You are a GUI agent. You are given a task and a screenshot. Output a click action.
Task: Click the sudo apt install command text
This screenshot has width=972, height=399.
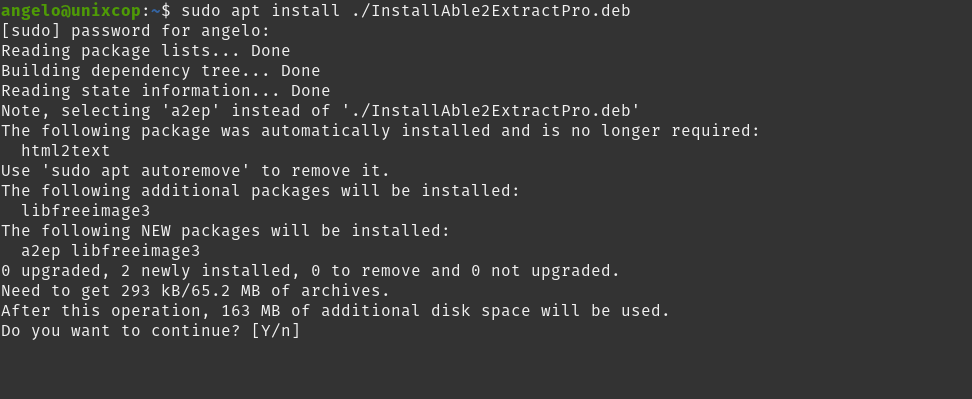click(261, 11)
